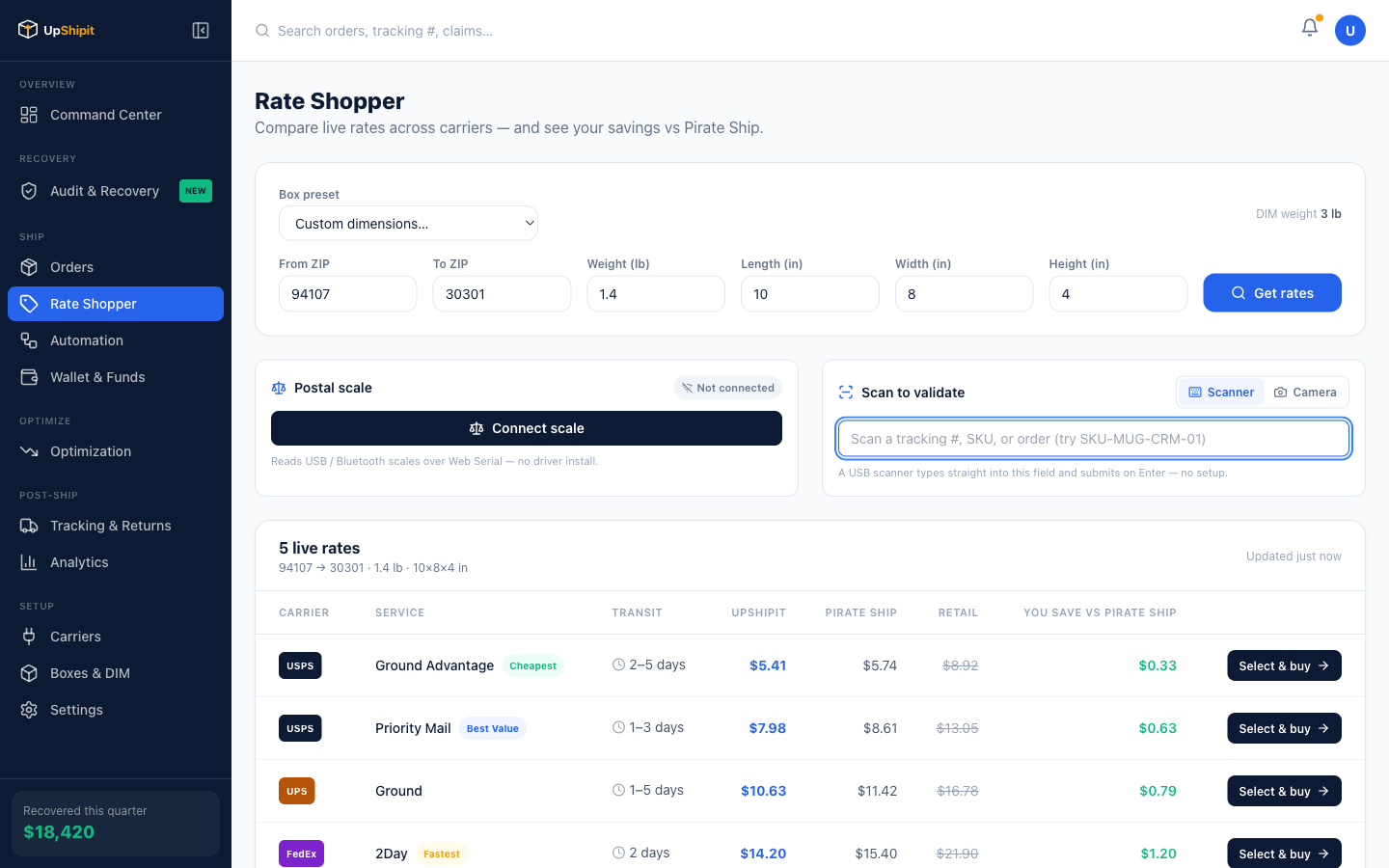The image size is (1389, 868).
Task: Focus the scan tracking # input field
Action: pos(1094,439)
